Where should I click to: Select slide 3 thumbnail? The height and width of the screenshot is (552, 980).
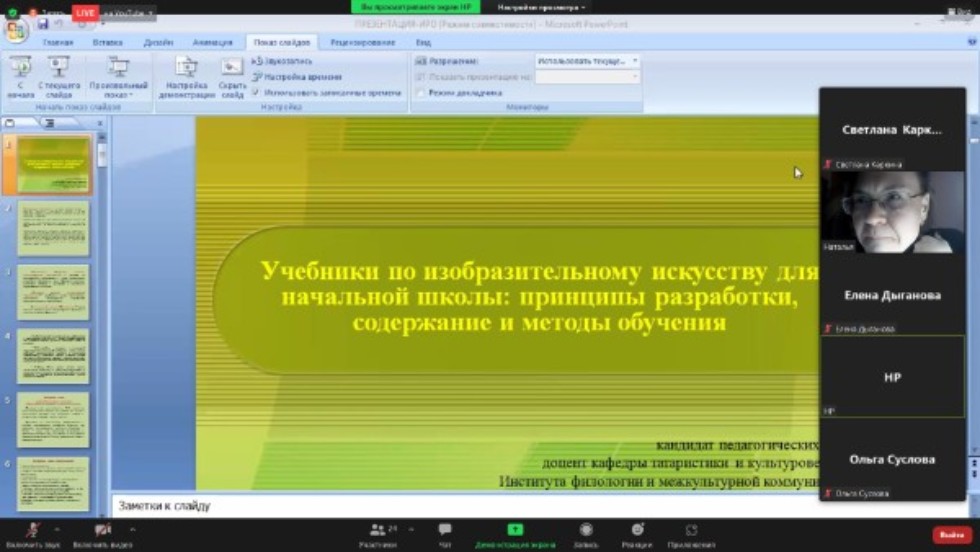pos(53,293)
